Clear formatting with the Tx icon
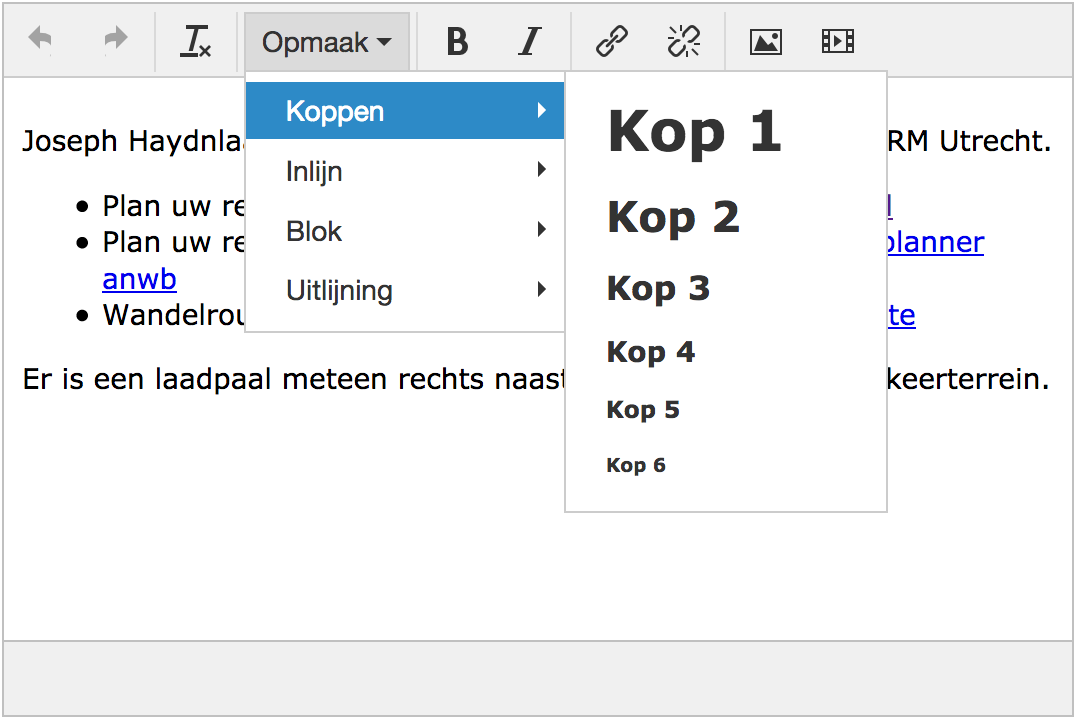 pyautogui.click(x=196, y=41)
